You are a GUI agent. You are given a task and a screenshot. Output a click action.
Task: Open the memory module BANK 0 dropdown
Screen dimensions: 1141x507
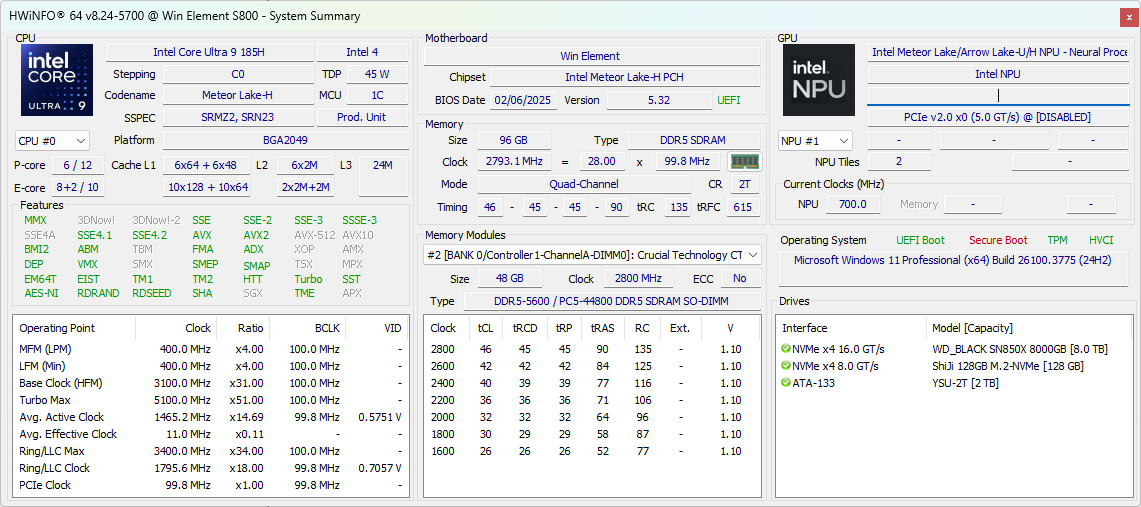coord(592,255)
